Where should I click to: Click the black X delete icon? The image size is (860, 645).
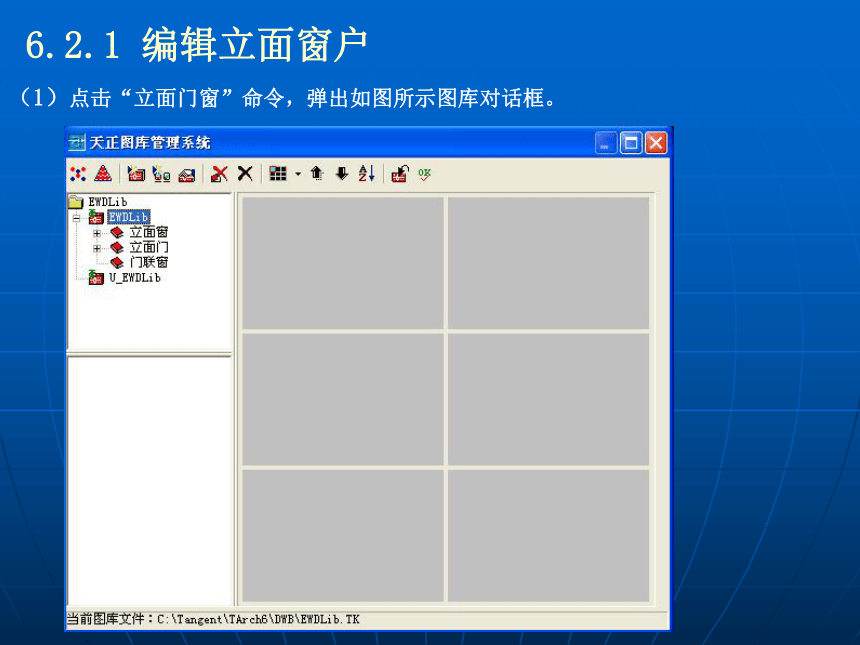(245, 173)
